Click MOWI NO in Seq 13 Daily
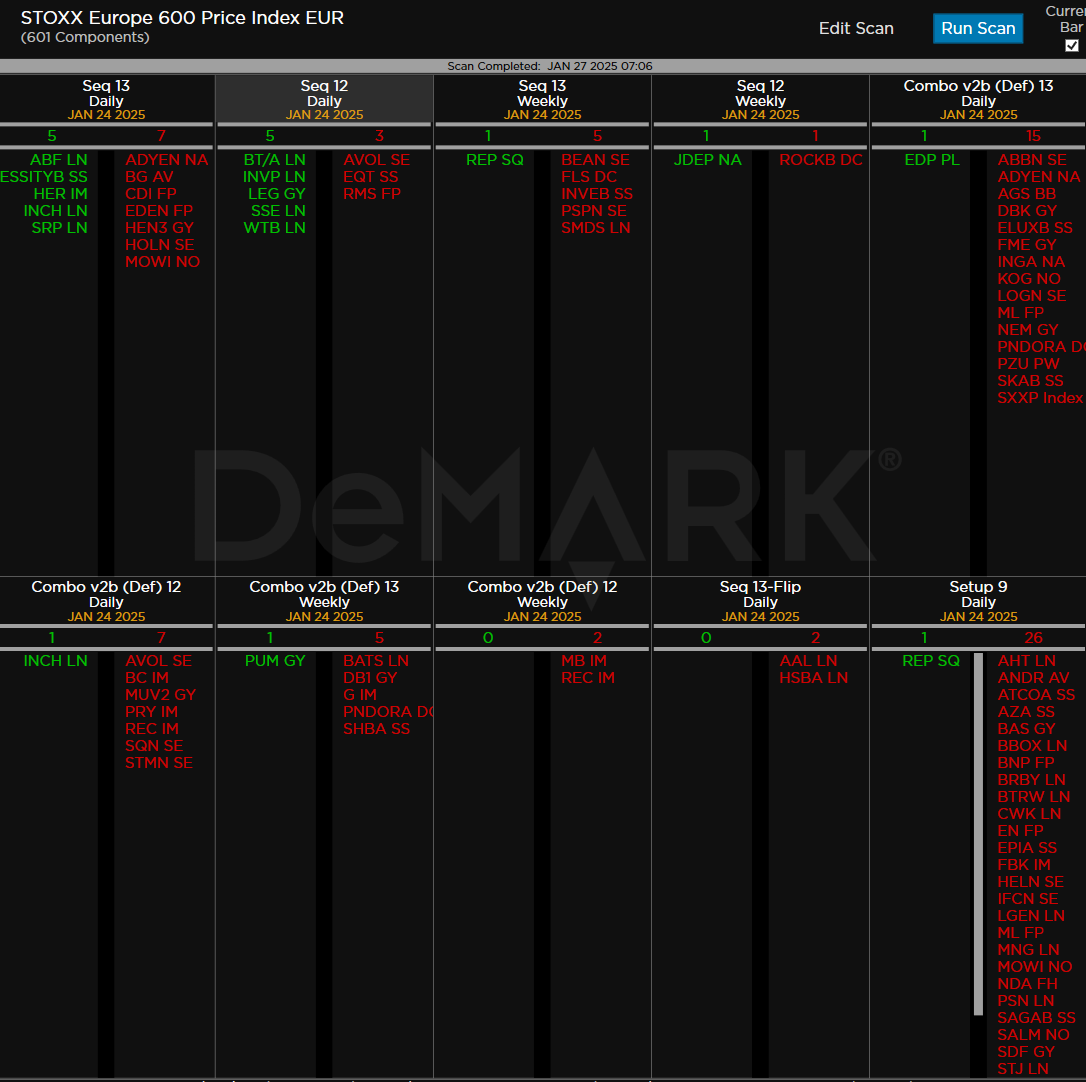The width and height of the screenshot is (1086, 1082). [163, 262]
